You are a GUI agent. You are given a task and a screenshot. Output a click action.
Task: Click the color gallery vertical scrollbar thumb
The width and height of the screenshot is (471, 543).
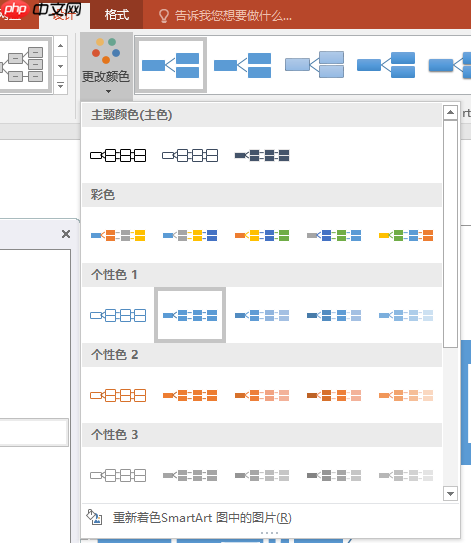[450, 234]
